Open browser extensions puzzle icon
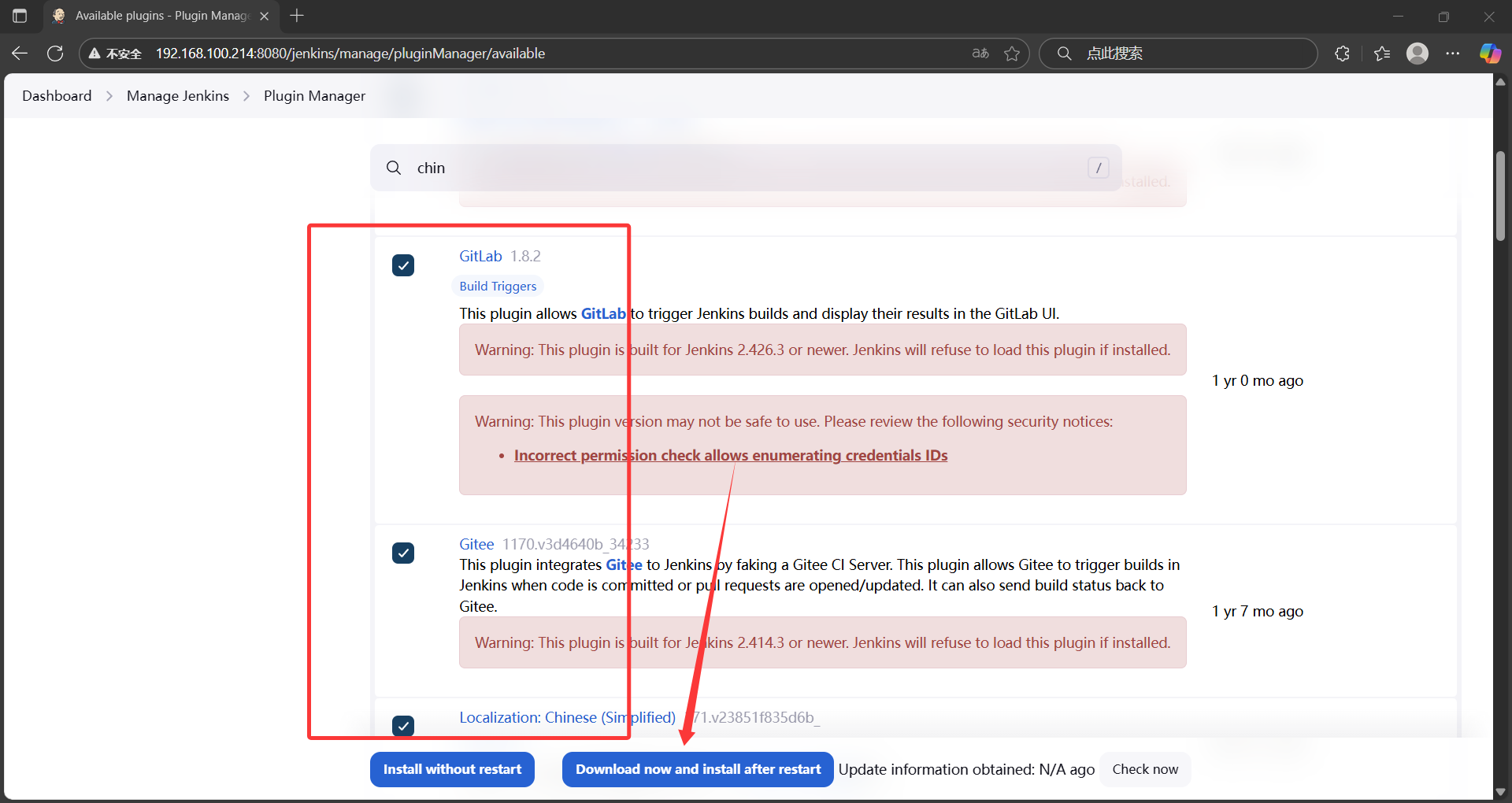The width and height of the screenshot is (1512, 803). (x=1343, y=54)
